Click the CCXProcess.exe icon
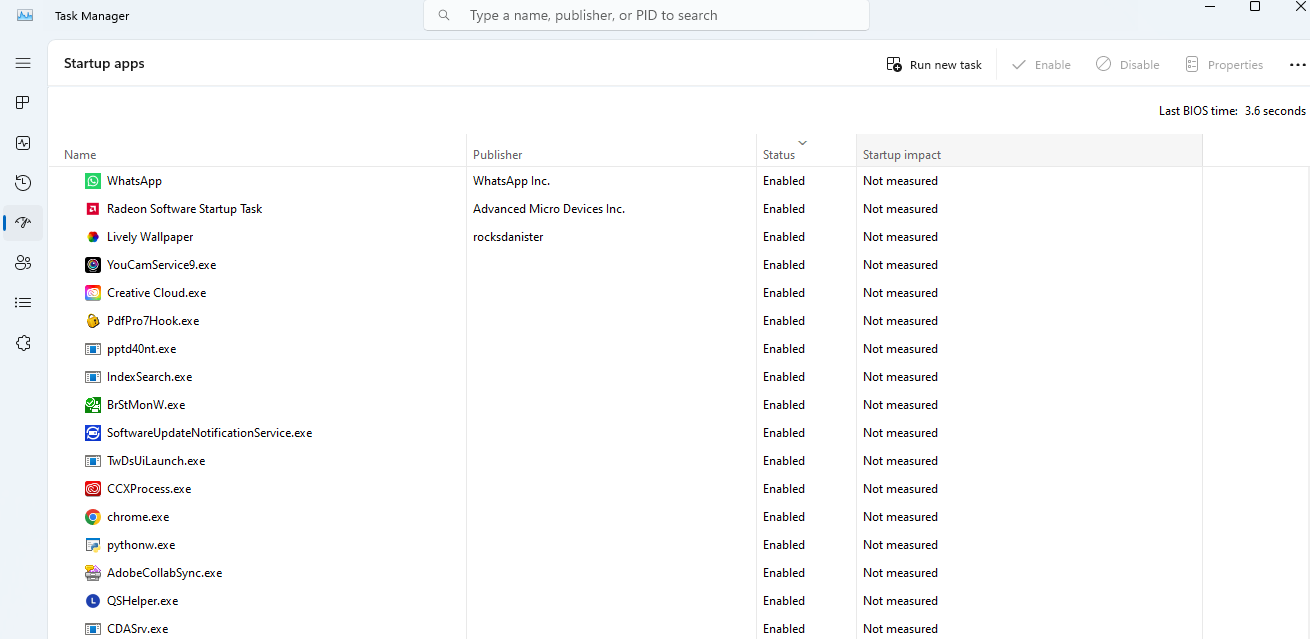1310x639 pixels. point(93,489)
